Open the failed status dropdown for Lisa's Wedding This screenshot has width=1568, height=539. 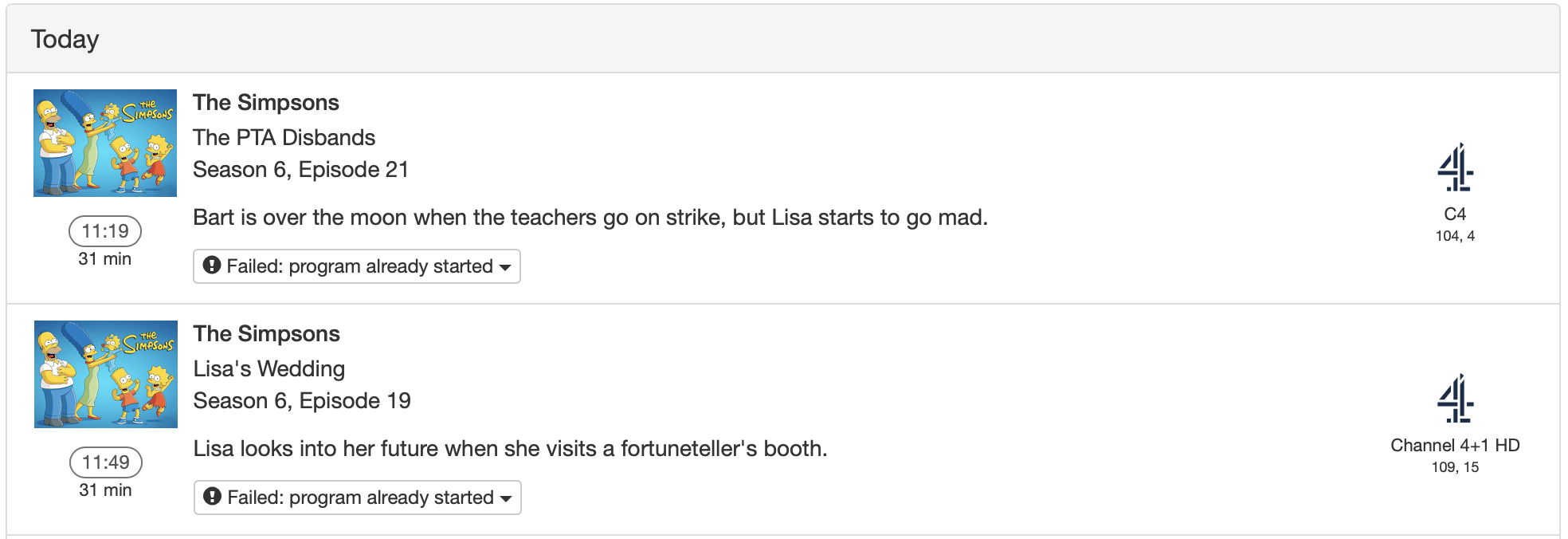pyautogui.click(x=358, y=498)
